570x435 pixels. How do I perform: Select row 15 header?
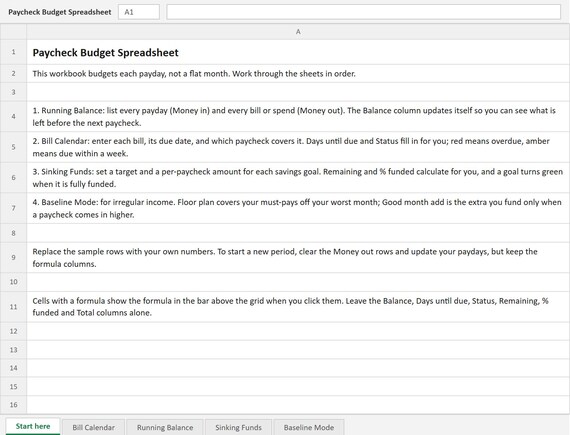coord(13,386)
